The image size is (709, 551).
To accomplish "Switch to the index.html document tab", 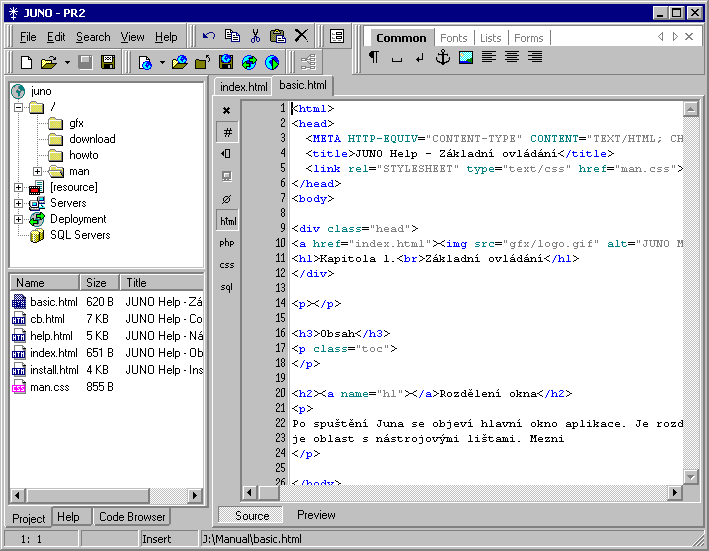I will pos(243,87).
